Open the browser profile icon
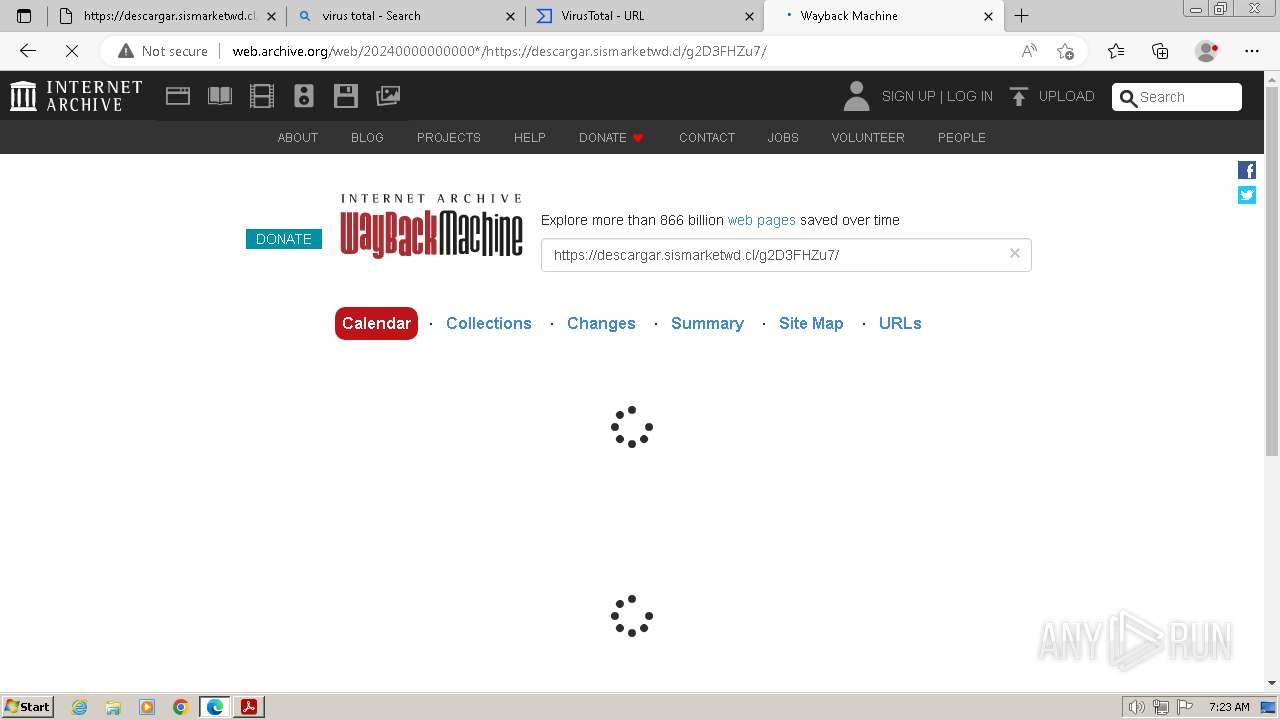The width and height of the screenshot is (1280, 720). point(1207,51)
